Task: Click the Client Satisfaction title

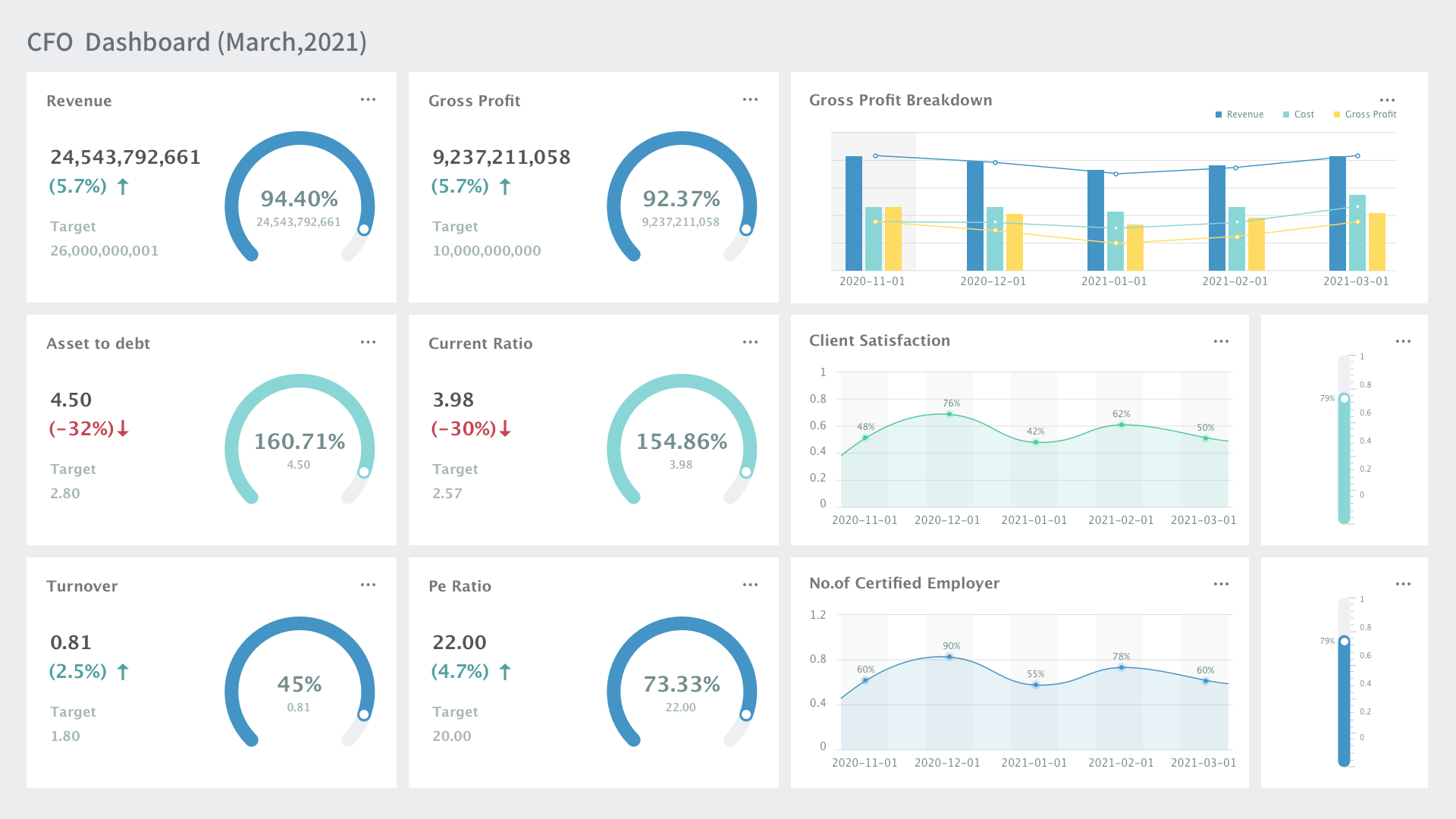Action: [x=880, y=340]
